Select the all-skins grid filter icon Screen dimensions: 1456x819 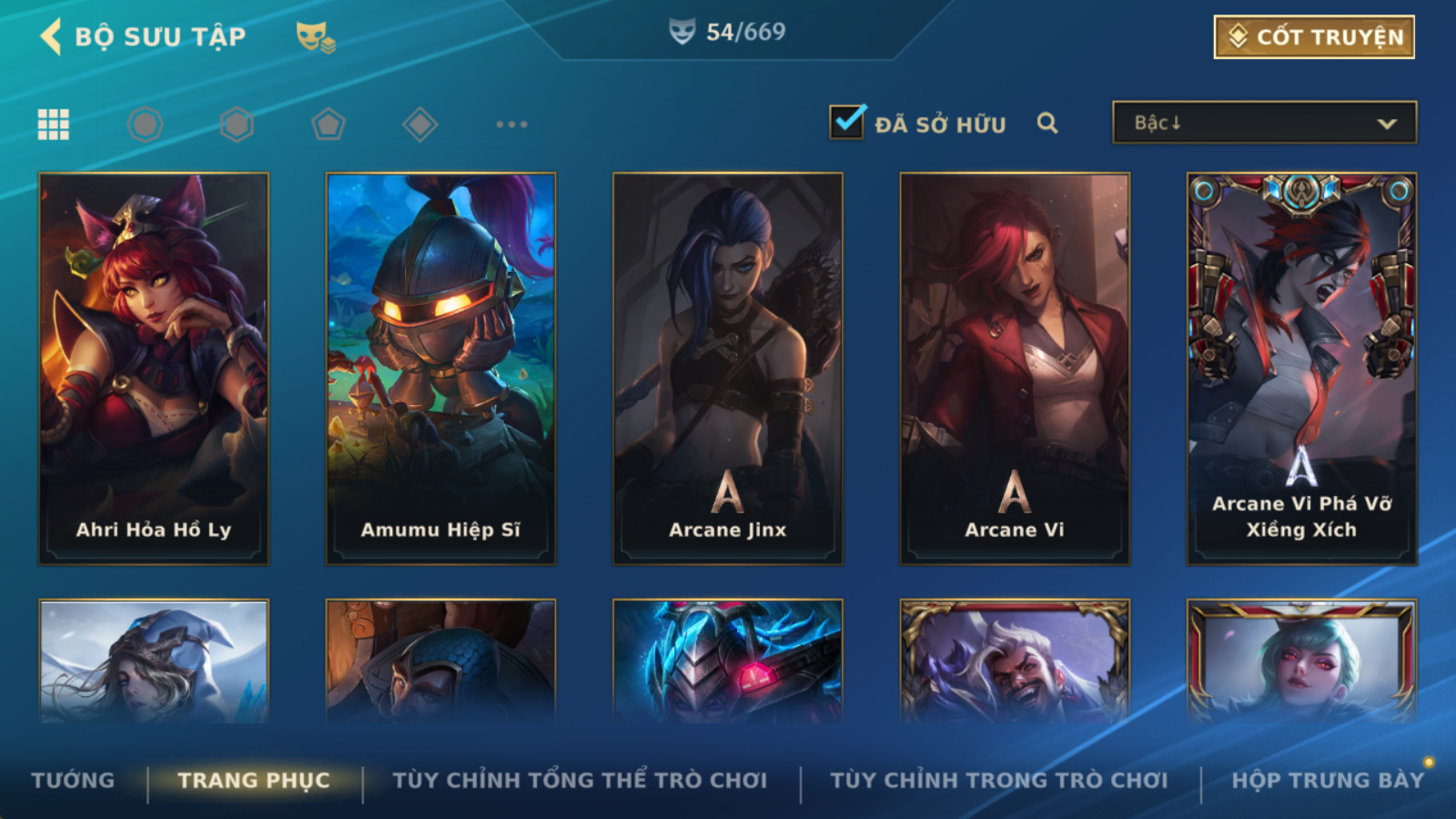[x=54, y=124]
